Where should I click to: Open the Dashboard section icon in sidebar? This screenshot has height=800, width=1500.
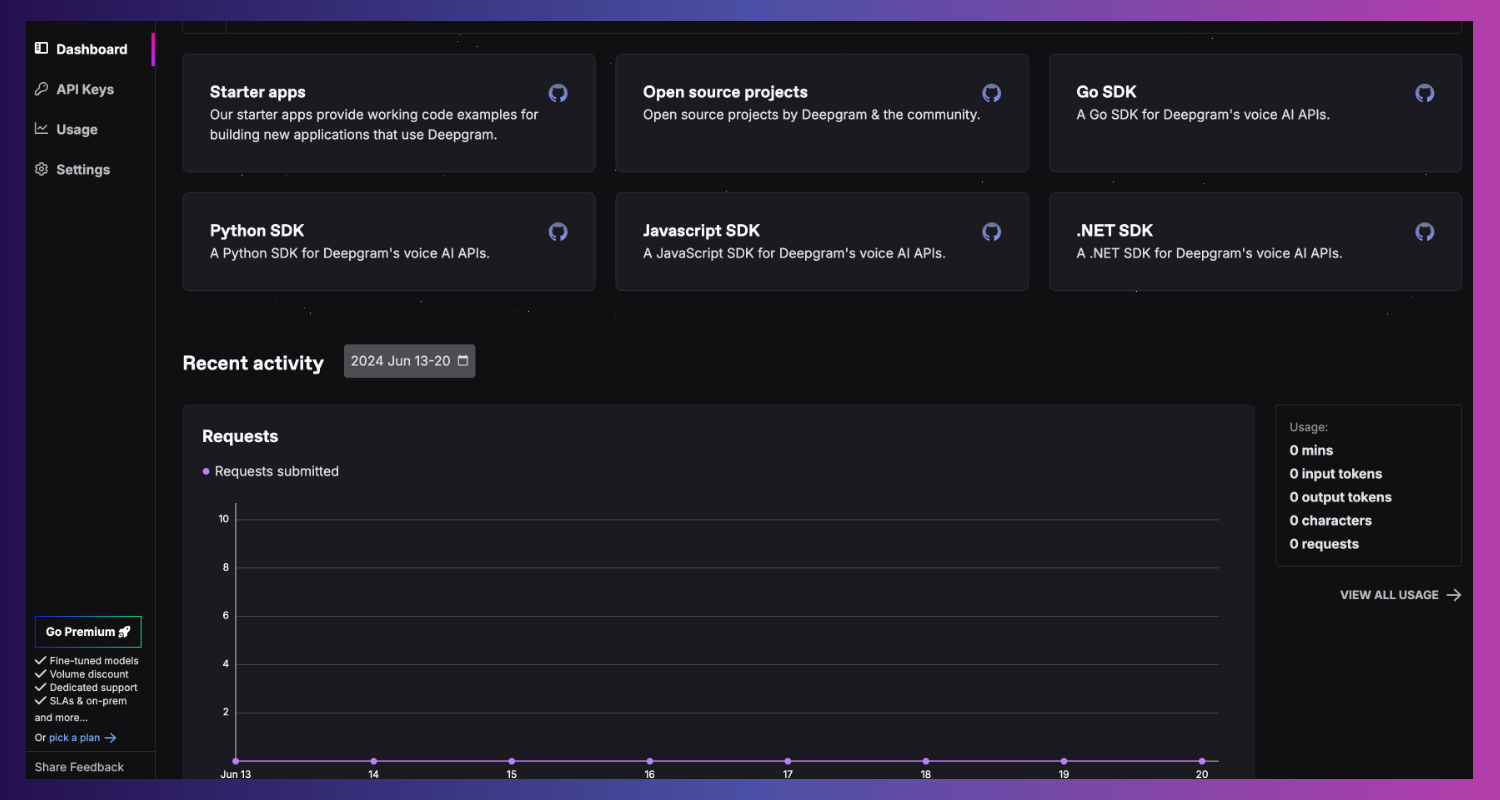pos(41,47)
